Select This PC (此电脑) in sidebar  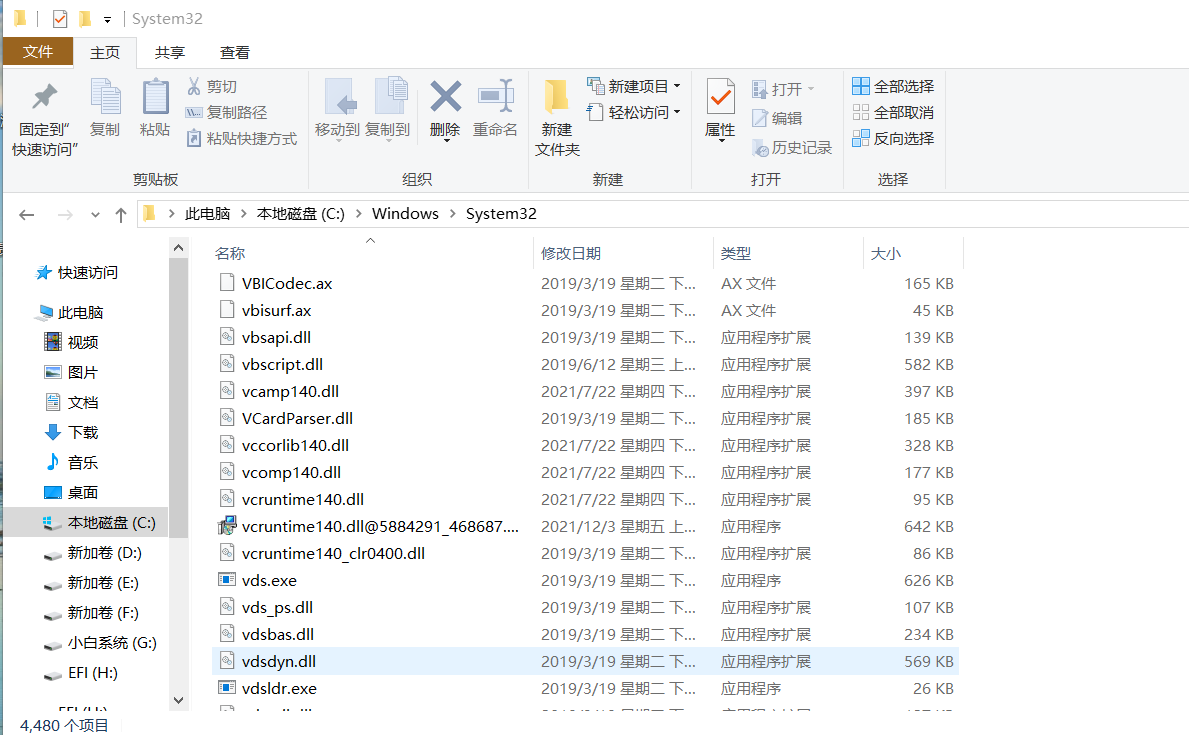pyautogui.click(x=70, y=313)
